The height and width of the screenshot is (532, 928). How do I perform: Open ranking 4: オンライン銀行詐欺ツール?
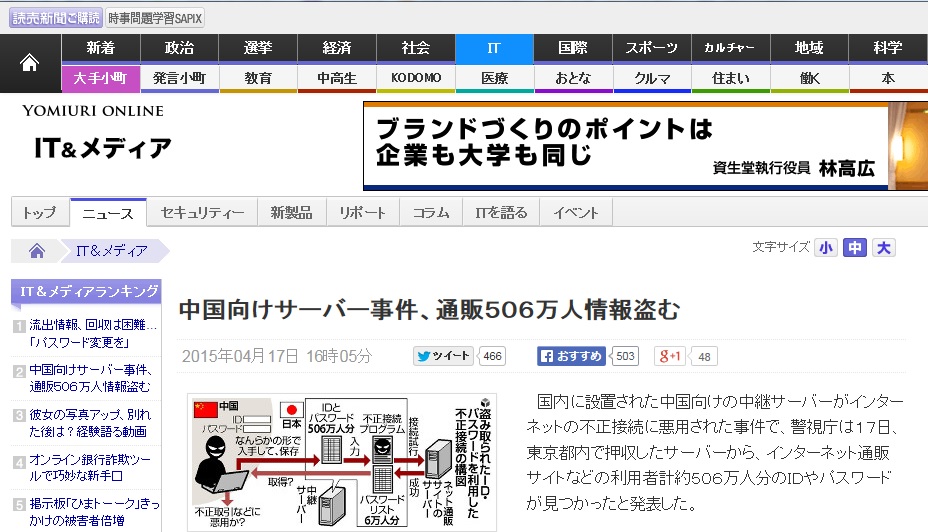90,467
